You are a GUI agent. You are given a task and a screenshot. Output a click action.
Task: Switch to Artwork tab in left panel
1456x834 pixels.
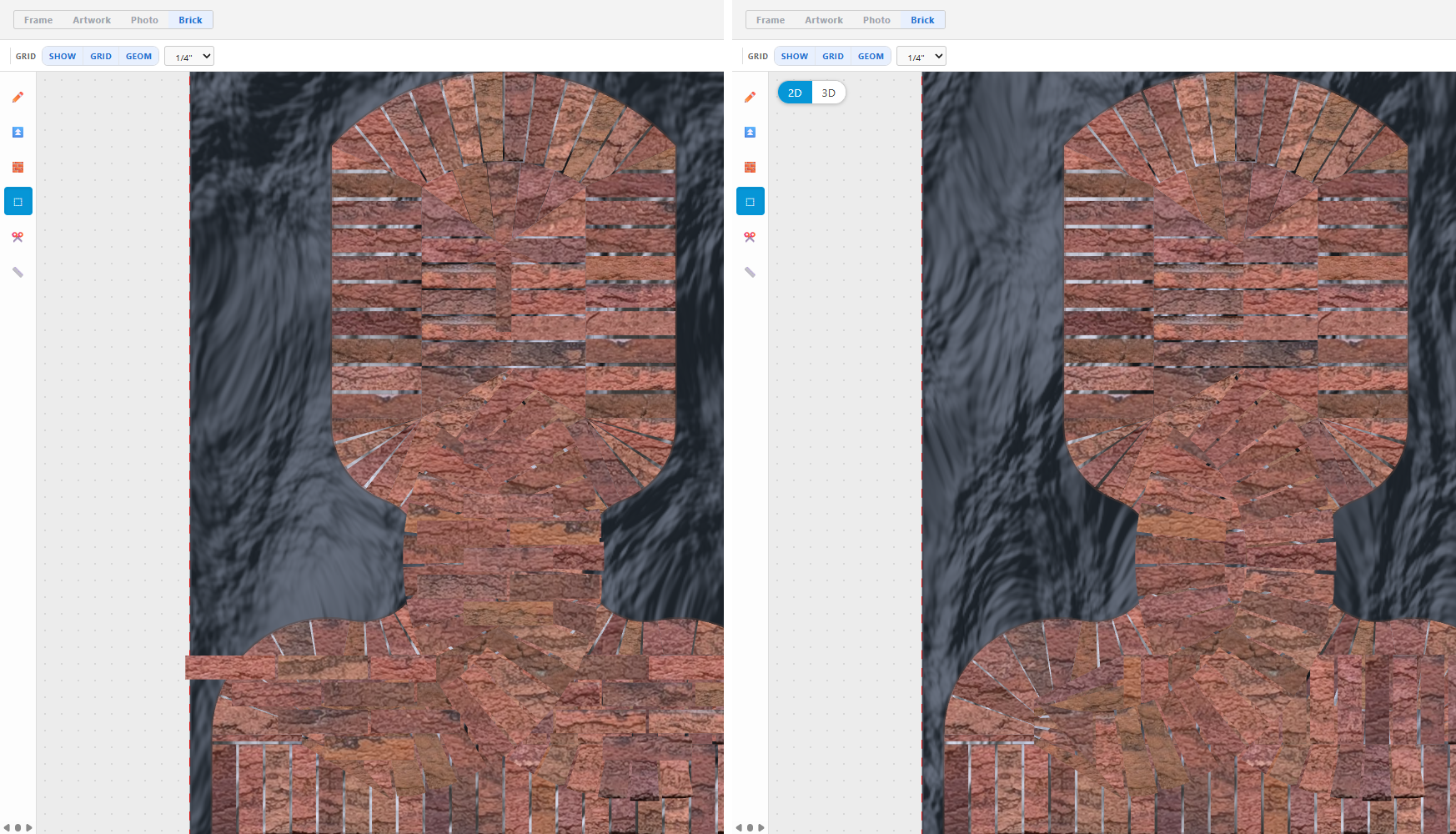[92, 20]
